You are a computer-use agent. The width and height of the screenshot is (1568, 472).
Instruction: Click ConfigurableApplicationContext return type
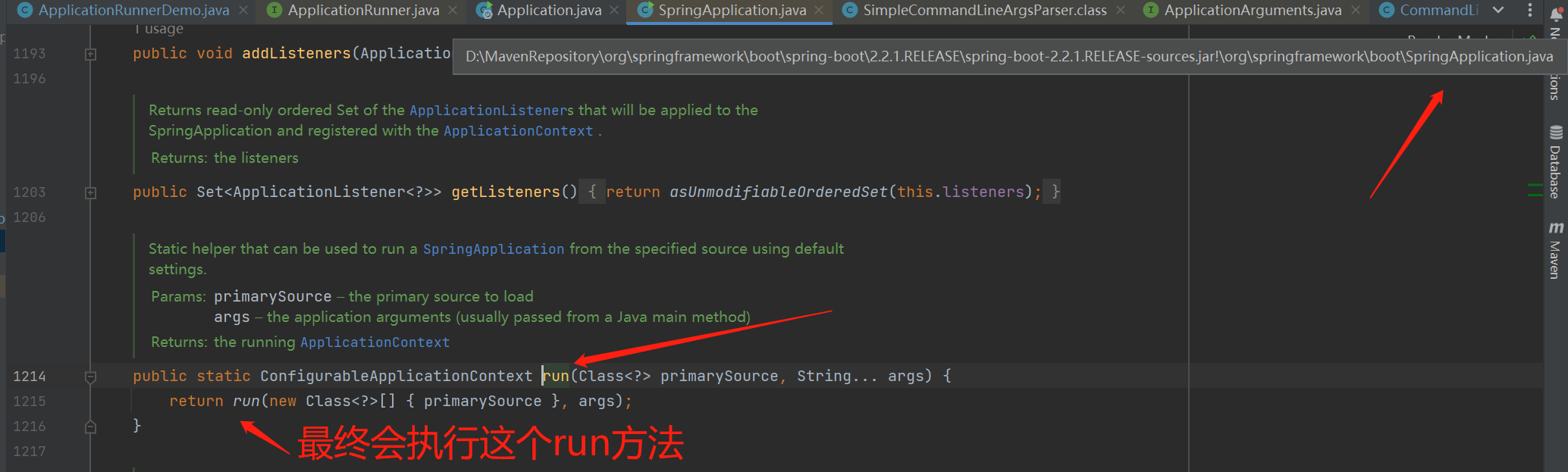coord(397,376)
